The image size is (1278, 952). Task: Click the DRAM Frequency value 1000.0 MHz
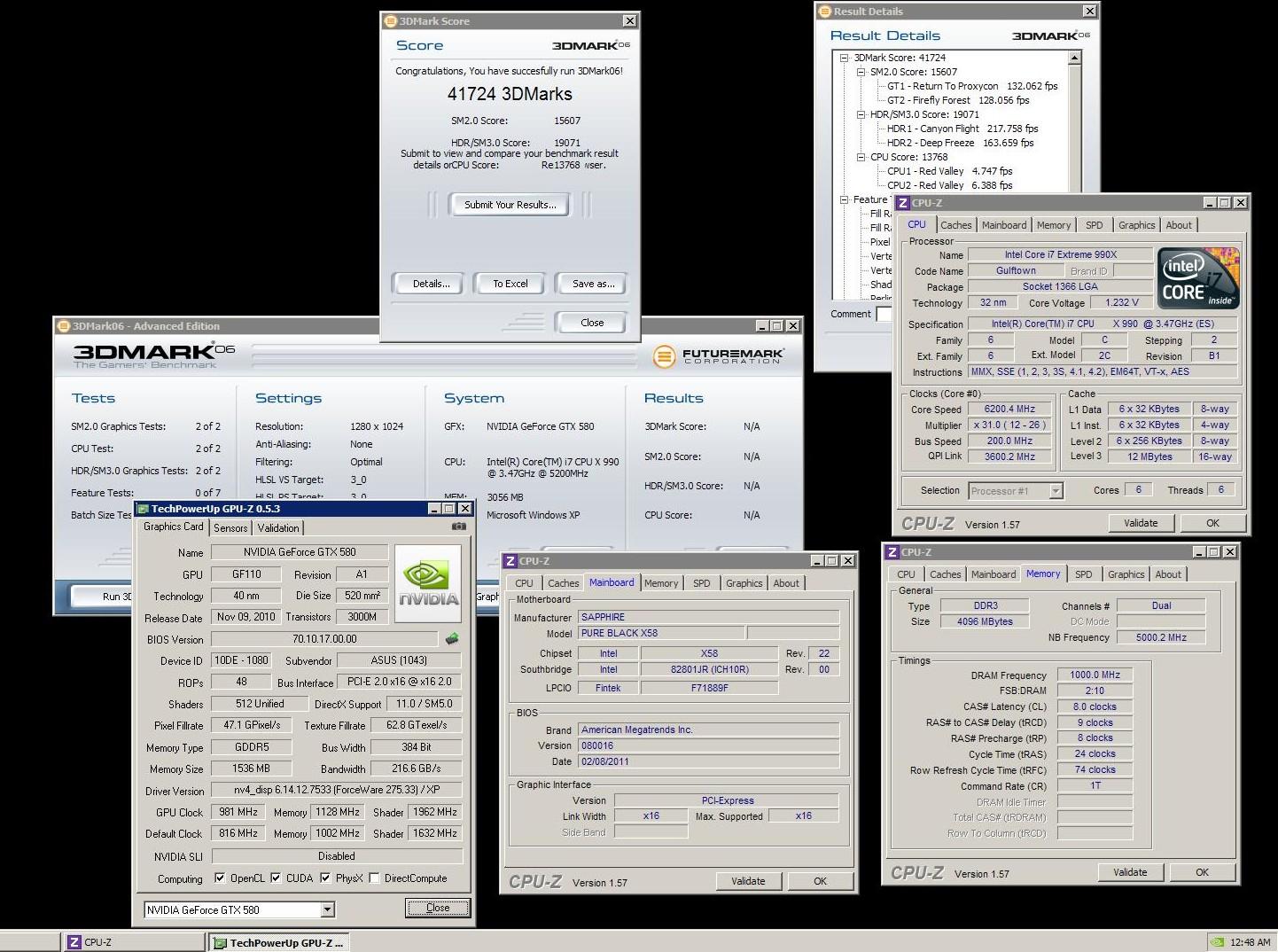[x=1095, y=675]
